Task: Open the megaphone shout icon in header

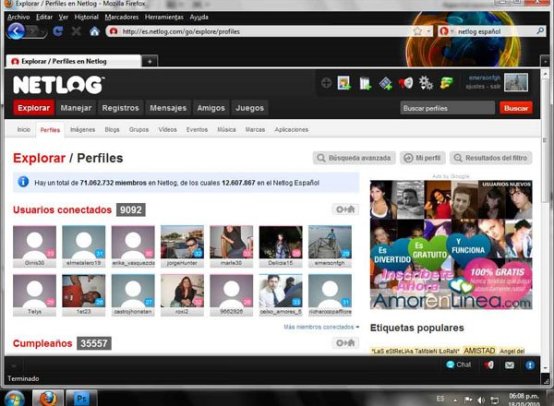Action: [x=406, y=83]
